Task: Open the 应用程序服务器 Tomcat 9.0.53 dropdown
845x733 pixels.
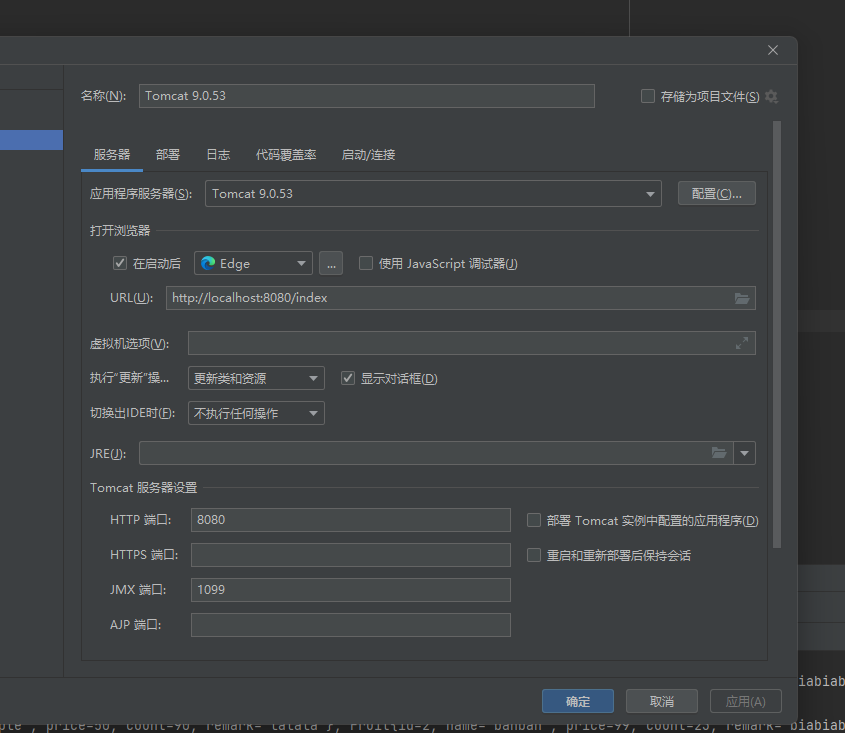Action: click(433, 193)
